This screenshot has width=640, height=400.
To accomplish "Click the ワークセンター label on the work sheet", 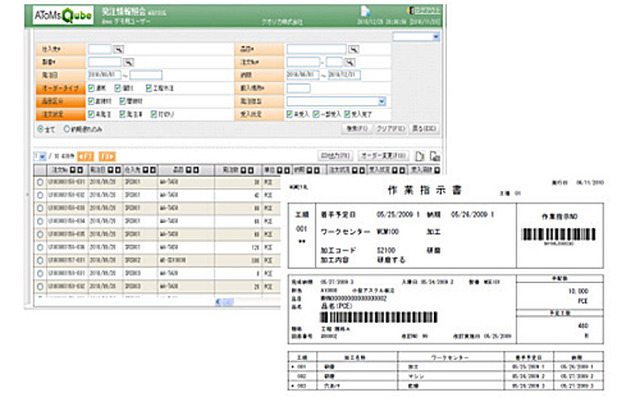I will 345,232.
